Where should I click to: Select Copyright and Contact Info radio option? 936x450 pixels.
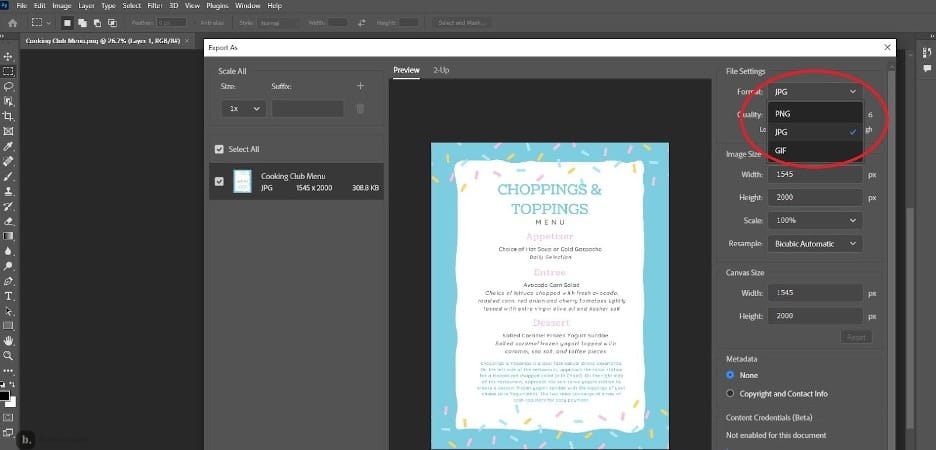click(730, 393)
